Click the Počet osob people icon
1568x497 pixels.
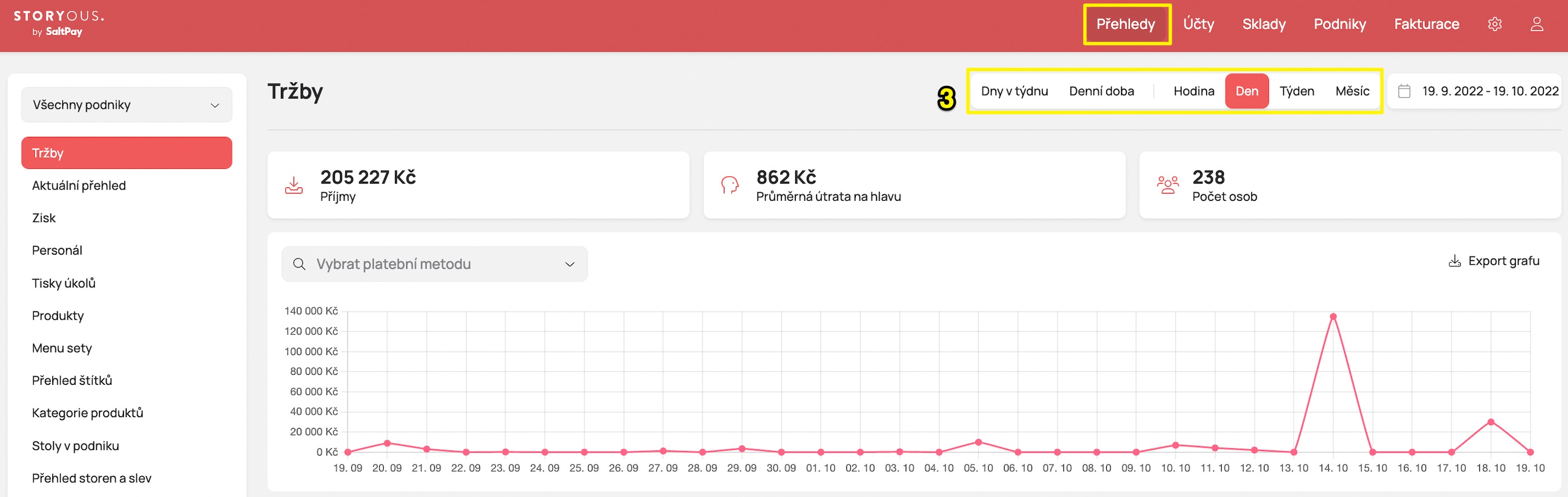pos(1167,185)
